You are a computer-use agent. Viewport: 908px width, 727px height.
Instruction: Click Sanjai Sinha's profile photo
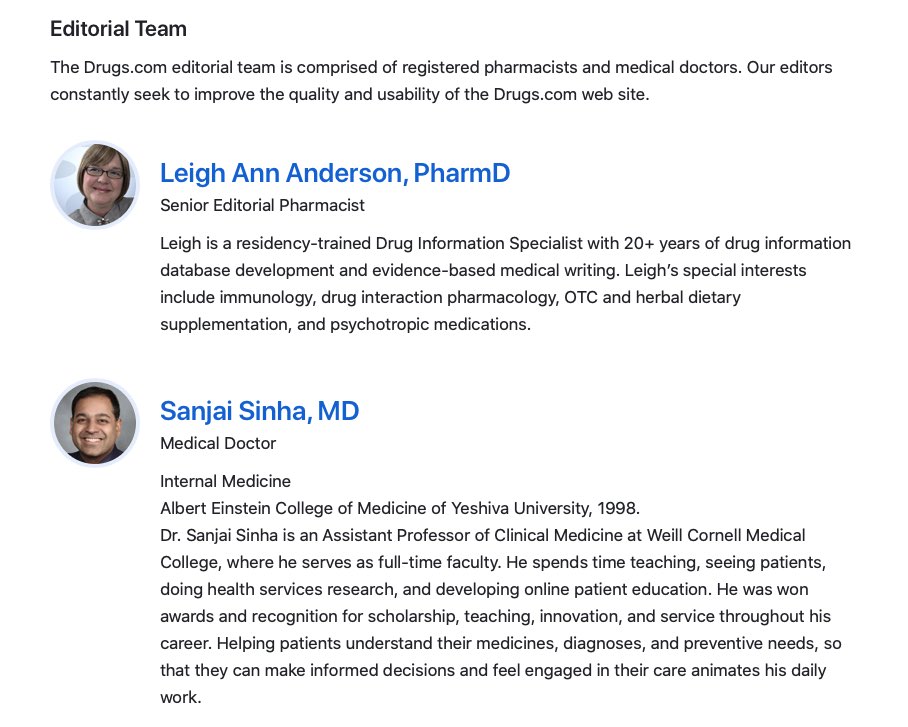pyautogui.click(x=95, y=423)
